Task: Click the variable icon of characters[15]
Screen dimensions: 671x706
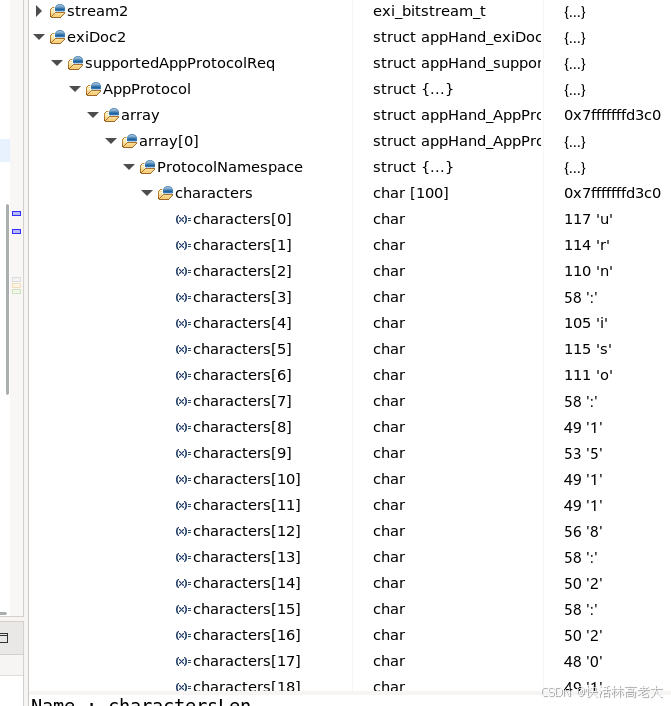Action: [x=183, y=609]
